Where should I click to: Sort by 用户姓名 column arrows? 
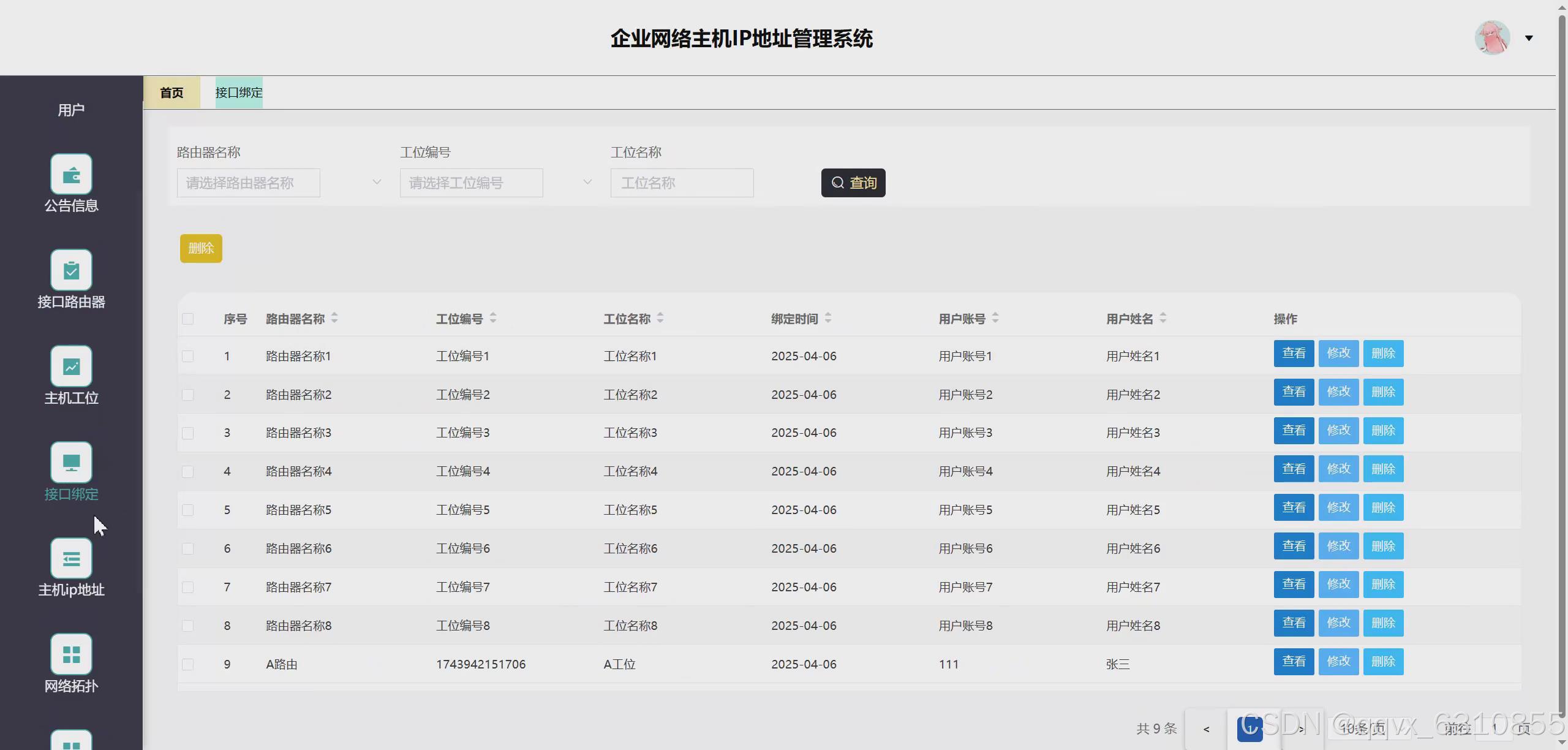pyautogui.click(x=1163, y=318)
